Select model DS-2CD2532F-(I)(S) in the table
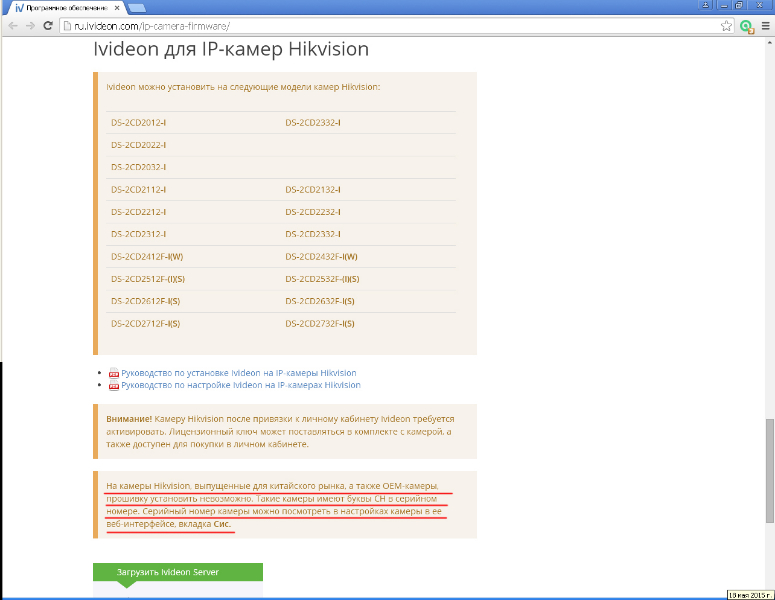 point(322,279)
